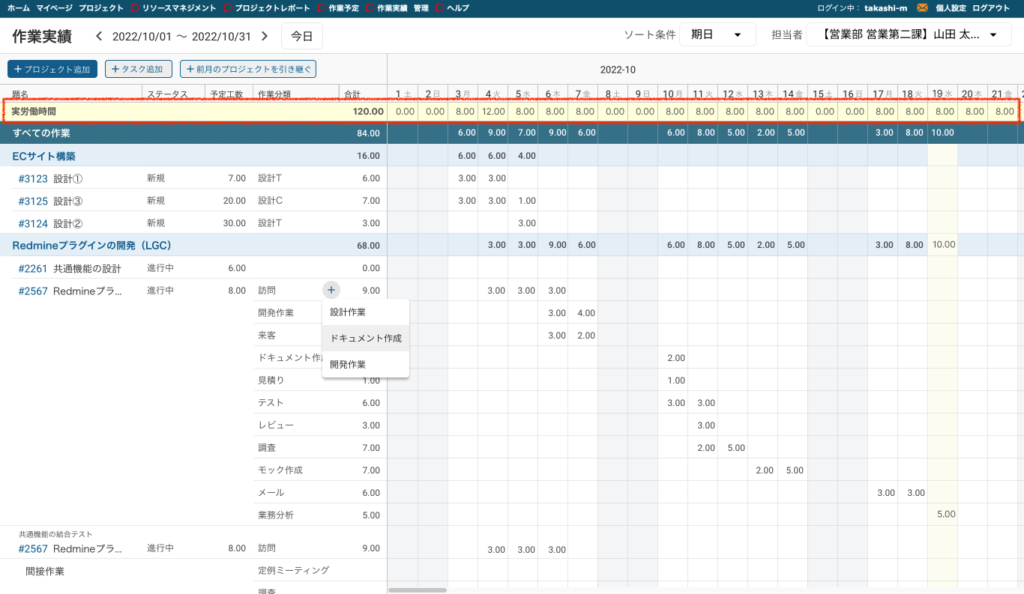This screenshot has width=1024, height=594.
Task: Click the テスト work category row label
Action: pyautogui.click(x=270, y=403)
